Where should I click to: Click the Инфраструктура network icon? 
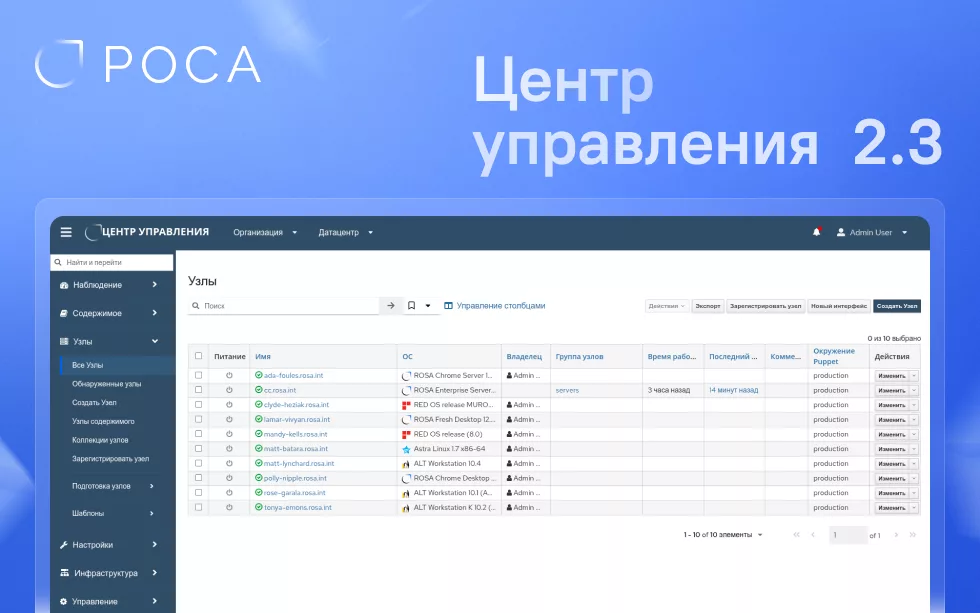pyautogui.click(x=64, y=572)
